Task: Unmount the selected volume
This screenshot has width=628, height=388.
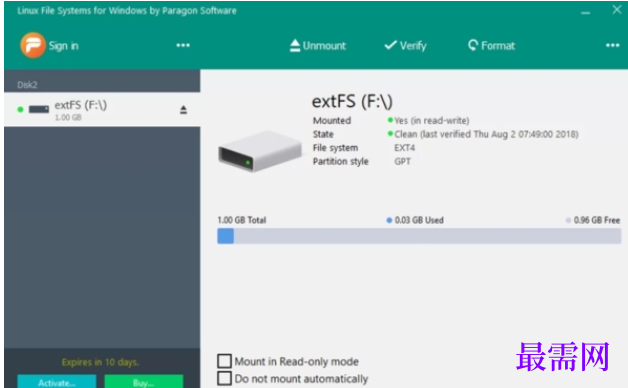Action: [318, 46]
